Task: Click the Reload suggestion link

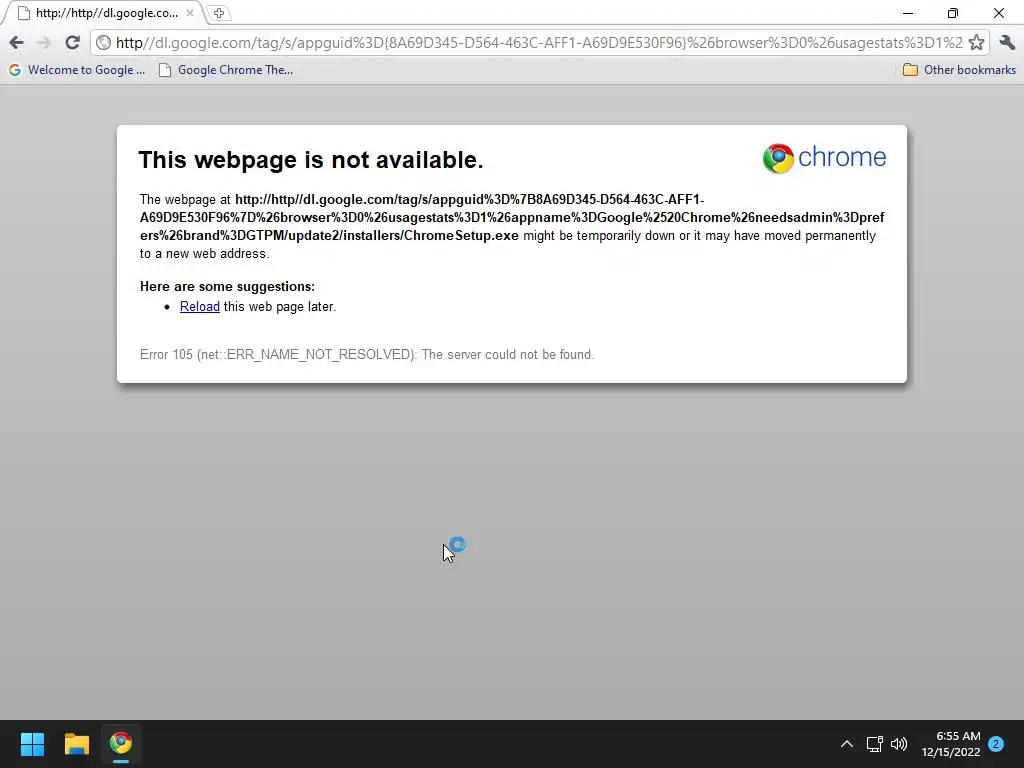Action: tap(200, 306)
